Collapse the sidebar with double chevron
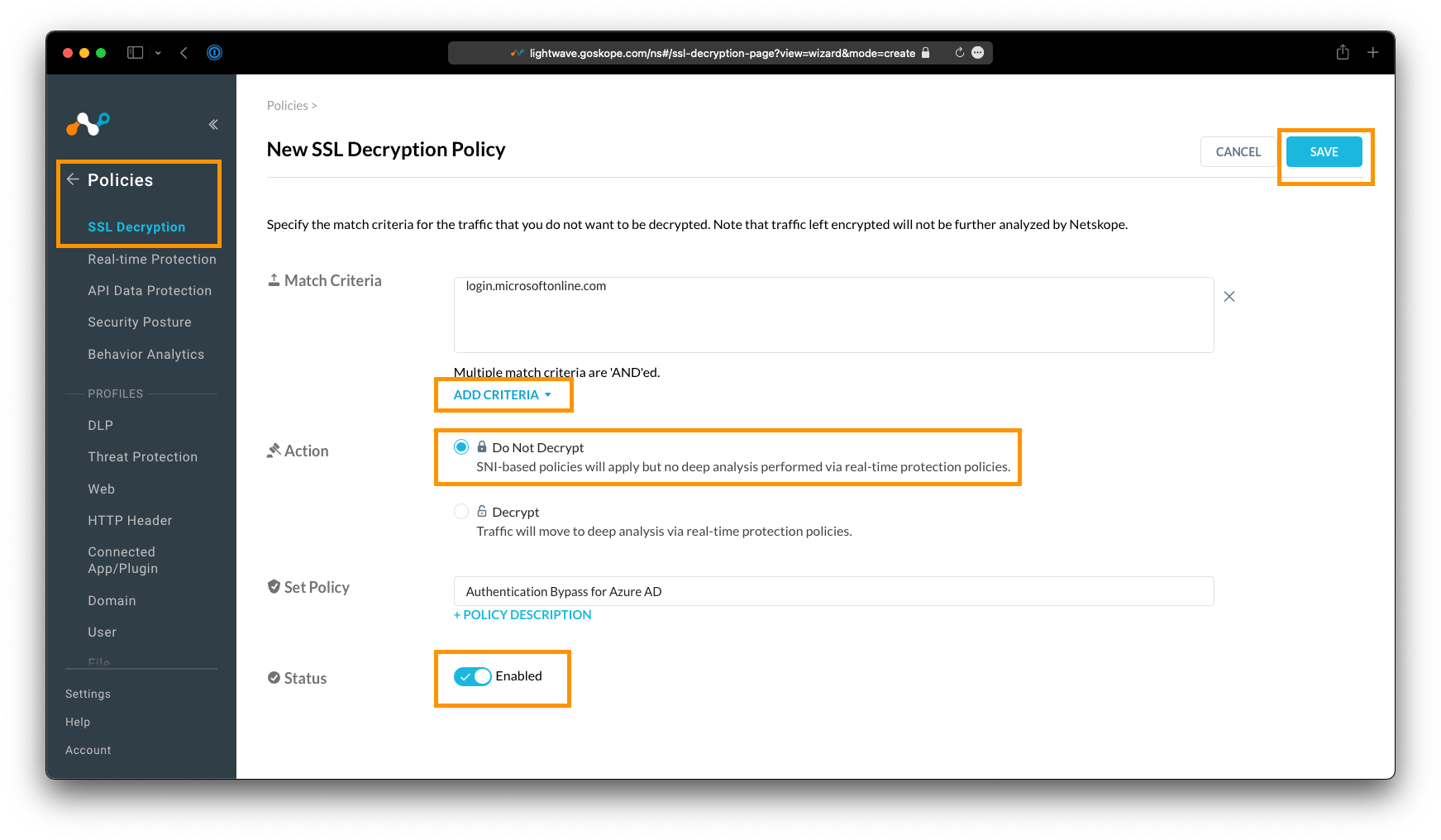 [x=213, y=125]
